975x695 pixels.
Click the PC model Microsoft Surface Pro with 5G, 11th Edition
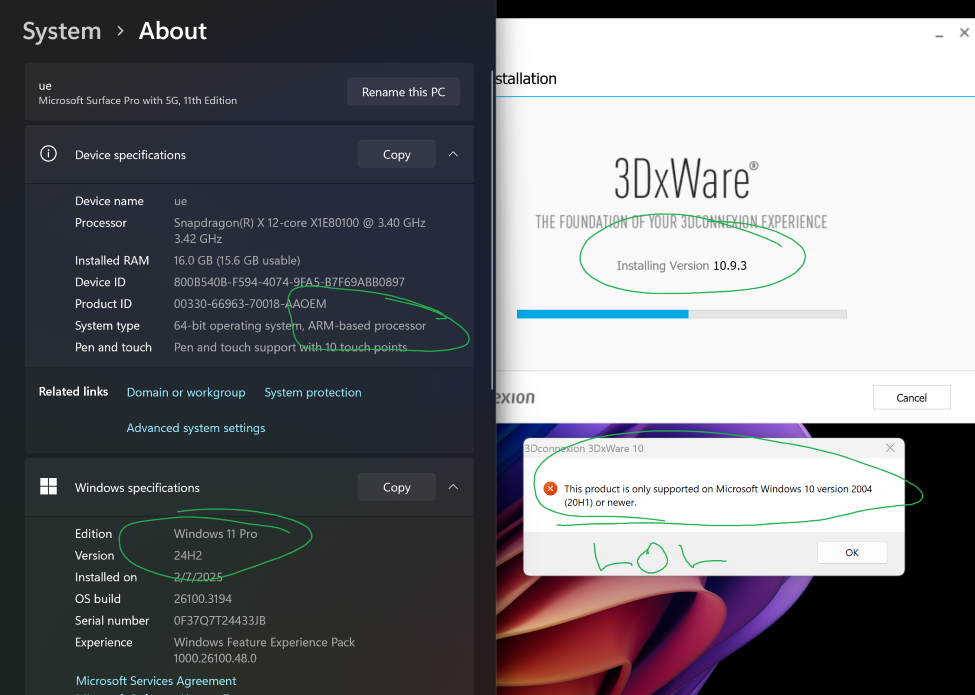(x=137, y=101)
